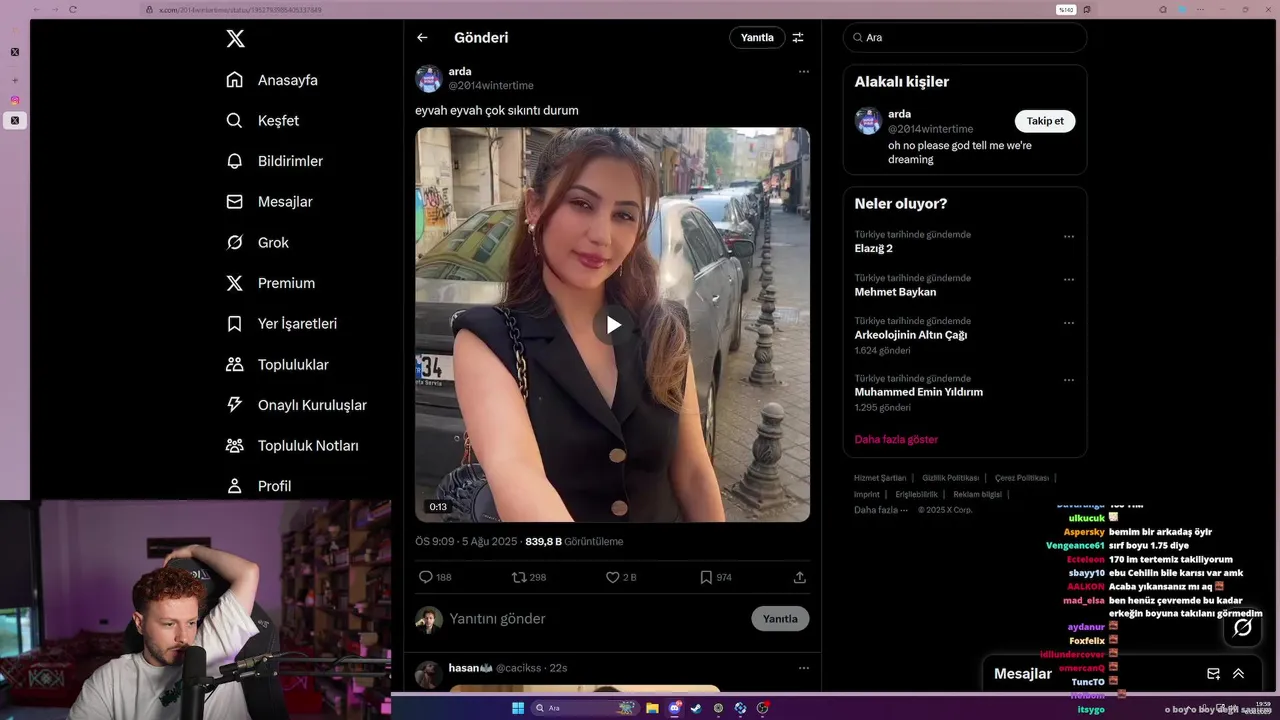Click the Ara search field on X

[x=965, y=38]
